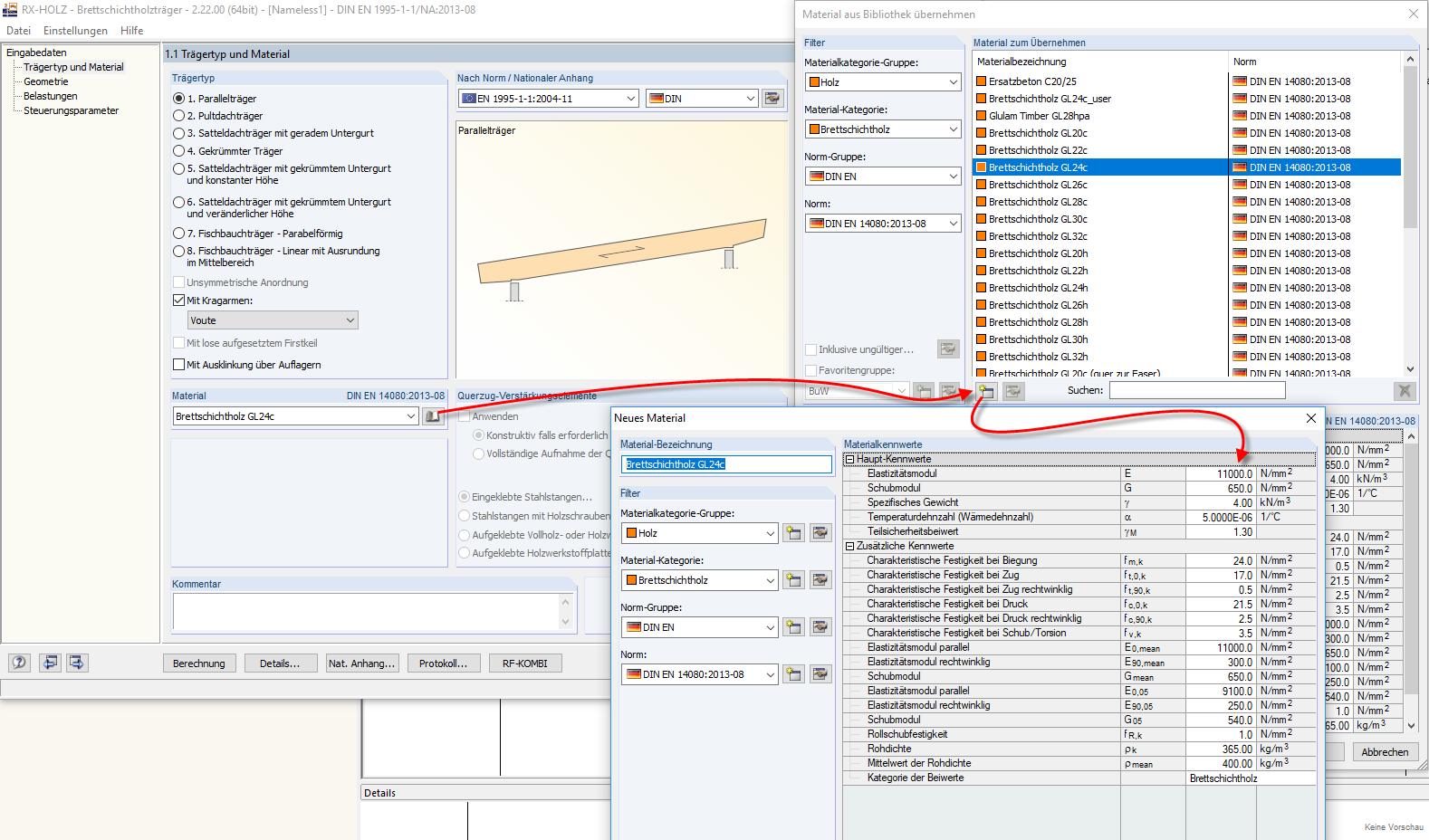Open Einstellungen menu

[75, 31]
